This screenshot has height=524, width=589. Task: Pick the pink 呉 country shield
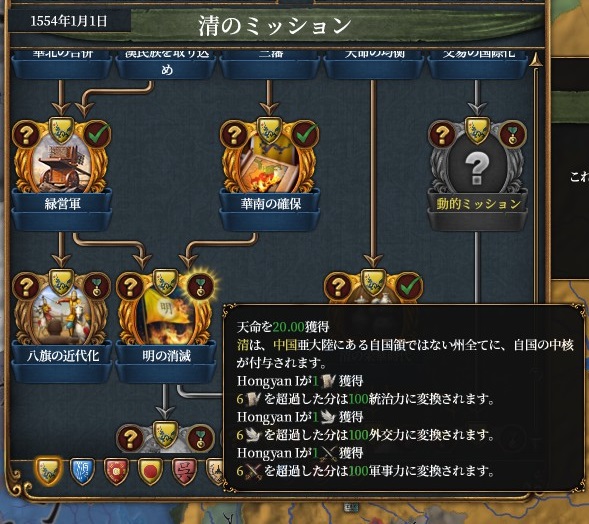pos(184,471)
